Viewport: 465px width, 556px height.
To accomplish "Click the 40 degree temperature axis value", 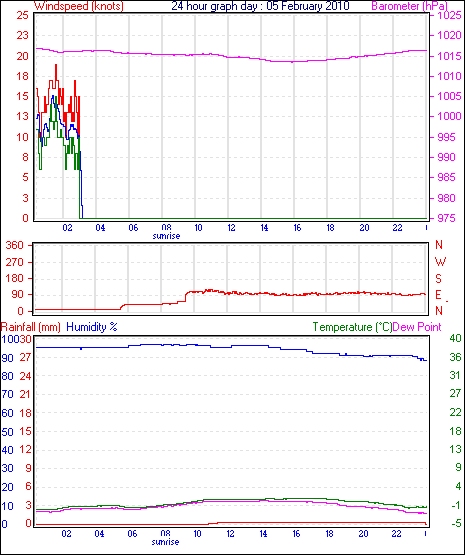I will click(455, 338).
